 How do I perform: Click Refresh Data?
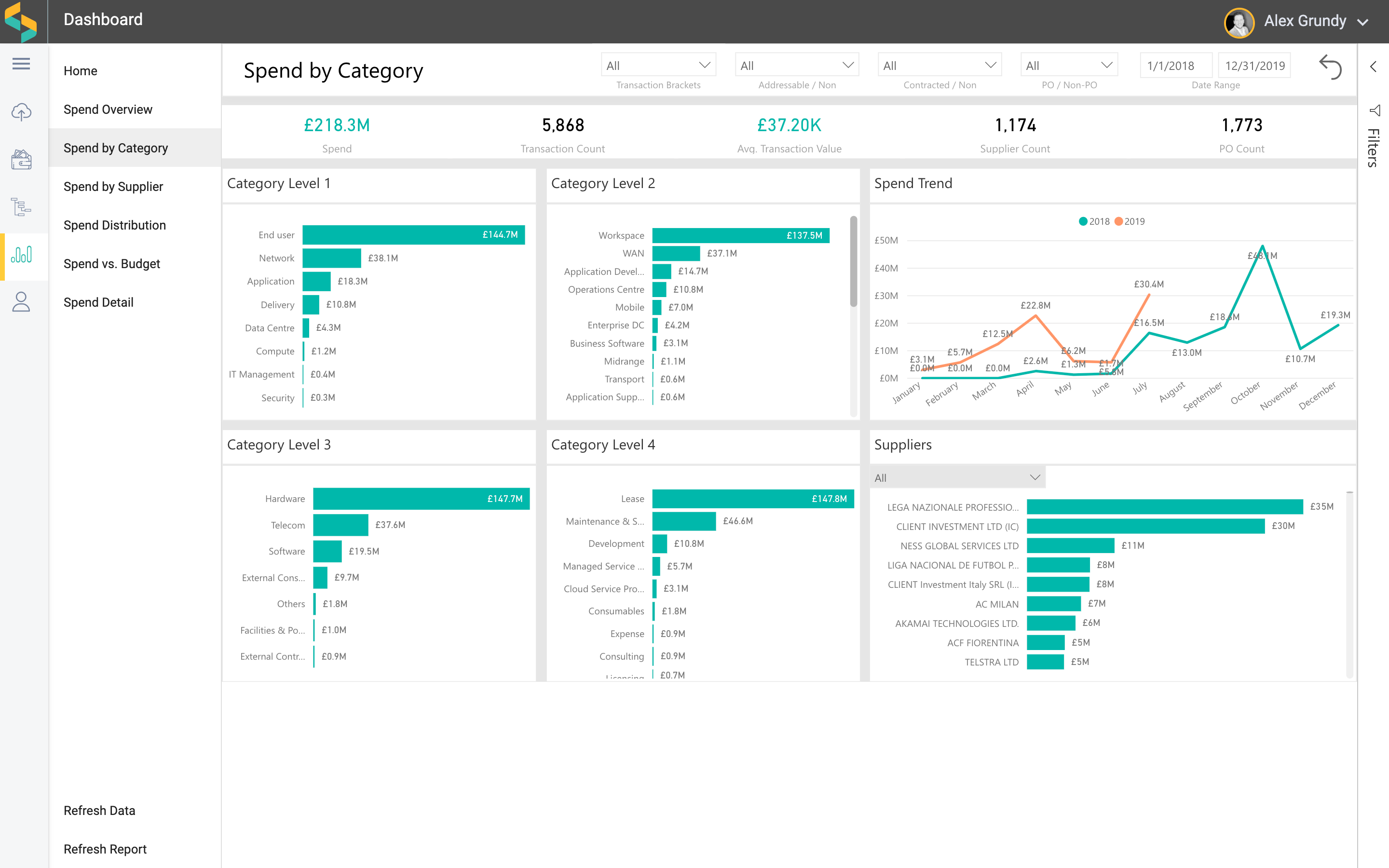point(99,810)
